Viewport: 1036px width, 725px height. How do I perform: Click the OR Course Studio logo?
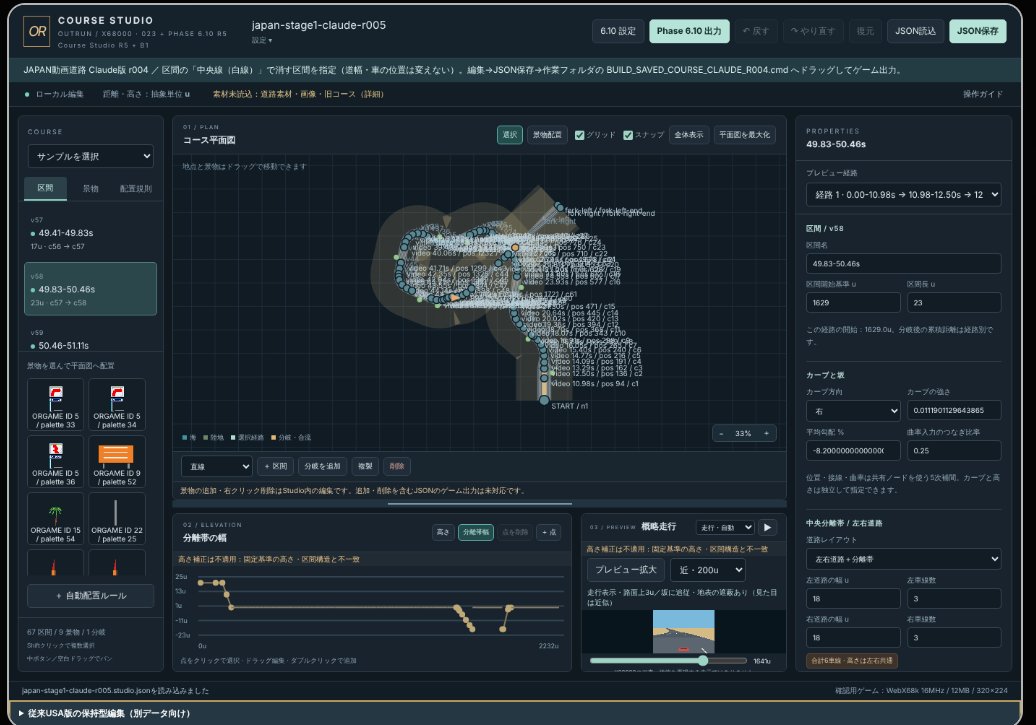tap(37, 31)
